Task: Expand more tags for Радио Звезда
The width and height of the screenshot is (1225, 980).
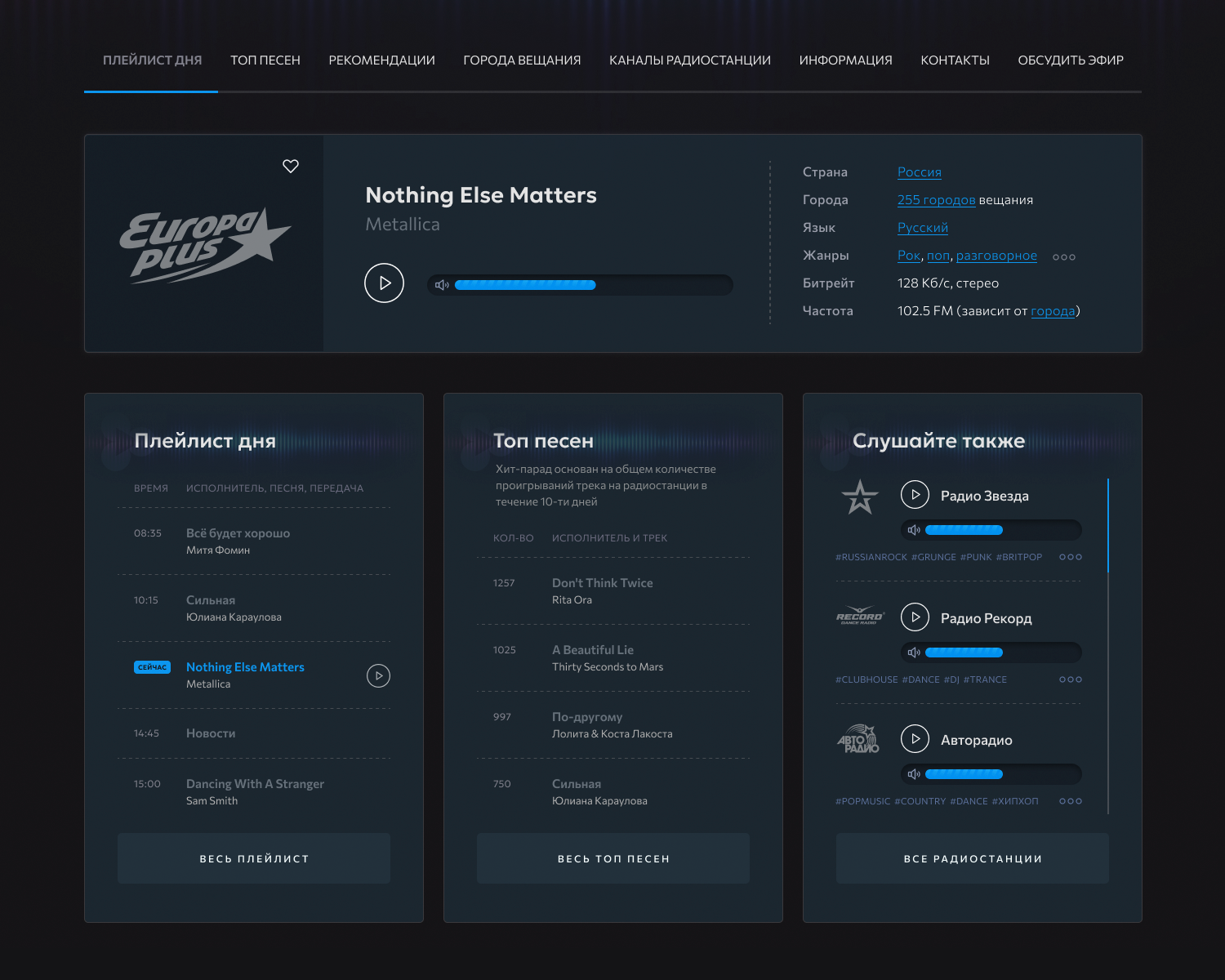Action: pos(1070,557)
